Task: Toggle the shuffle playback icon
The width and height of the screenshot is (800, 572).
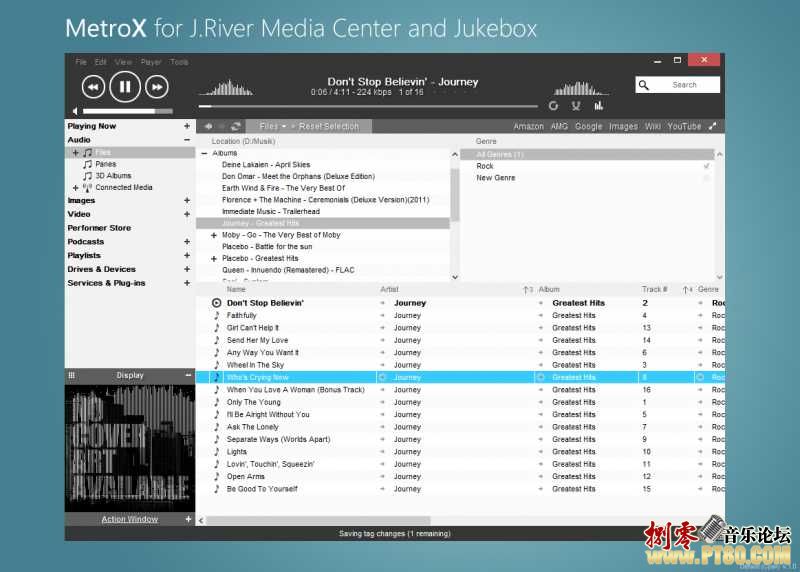Action: click(576, 106)
